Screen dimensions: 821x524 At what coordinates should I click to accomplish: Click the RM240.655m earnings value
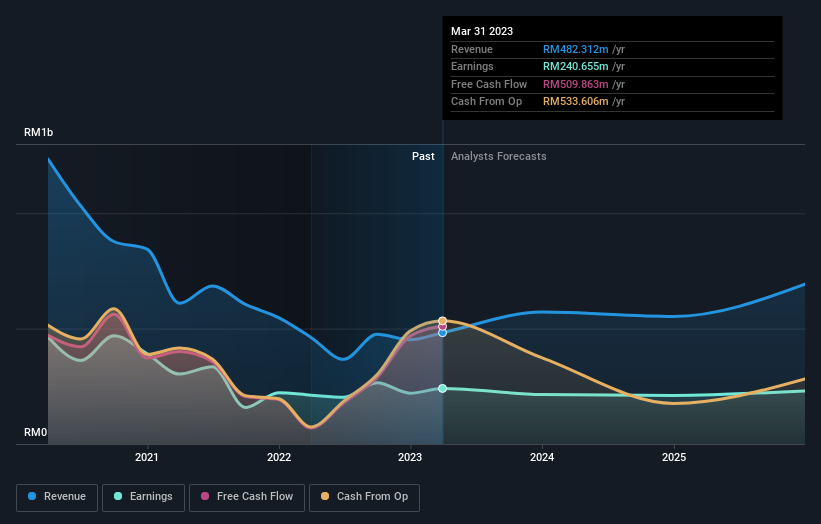[x=575, y=66]
